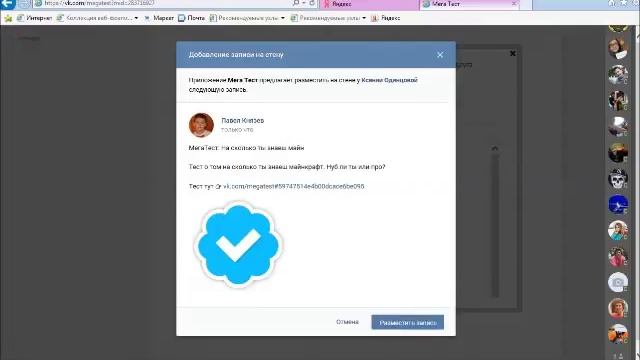Open the Яндекс bookmark in the favorites bar

coord(386,18)
